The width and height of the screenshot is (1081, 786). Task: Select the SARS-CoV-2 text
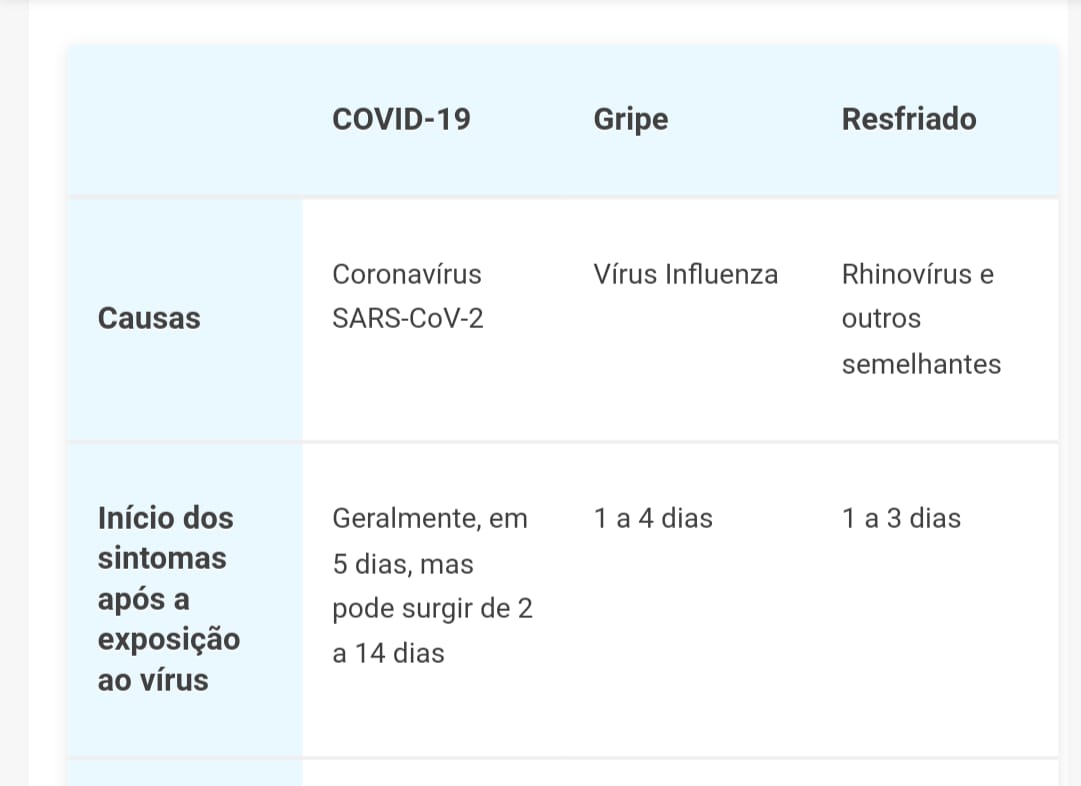point(408,319)
